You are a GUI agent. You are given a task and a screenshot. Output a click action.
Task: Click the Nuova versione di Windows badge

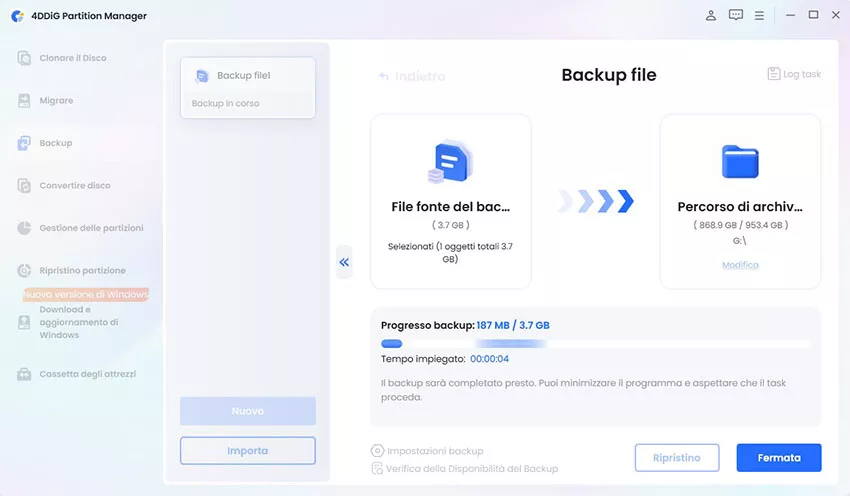click(86, 294)
